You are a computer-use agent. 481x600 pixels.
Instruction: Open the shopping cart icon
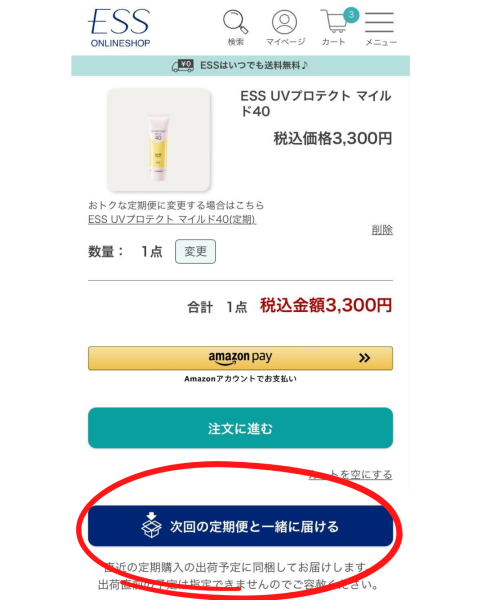pyautogui.click(x=333, y=21)
